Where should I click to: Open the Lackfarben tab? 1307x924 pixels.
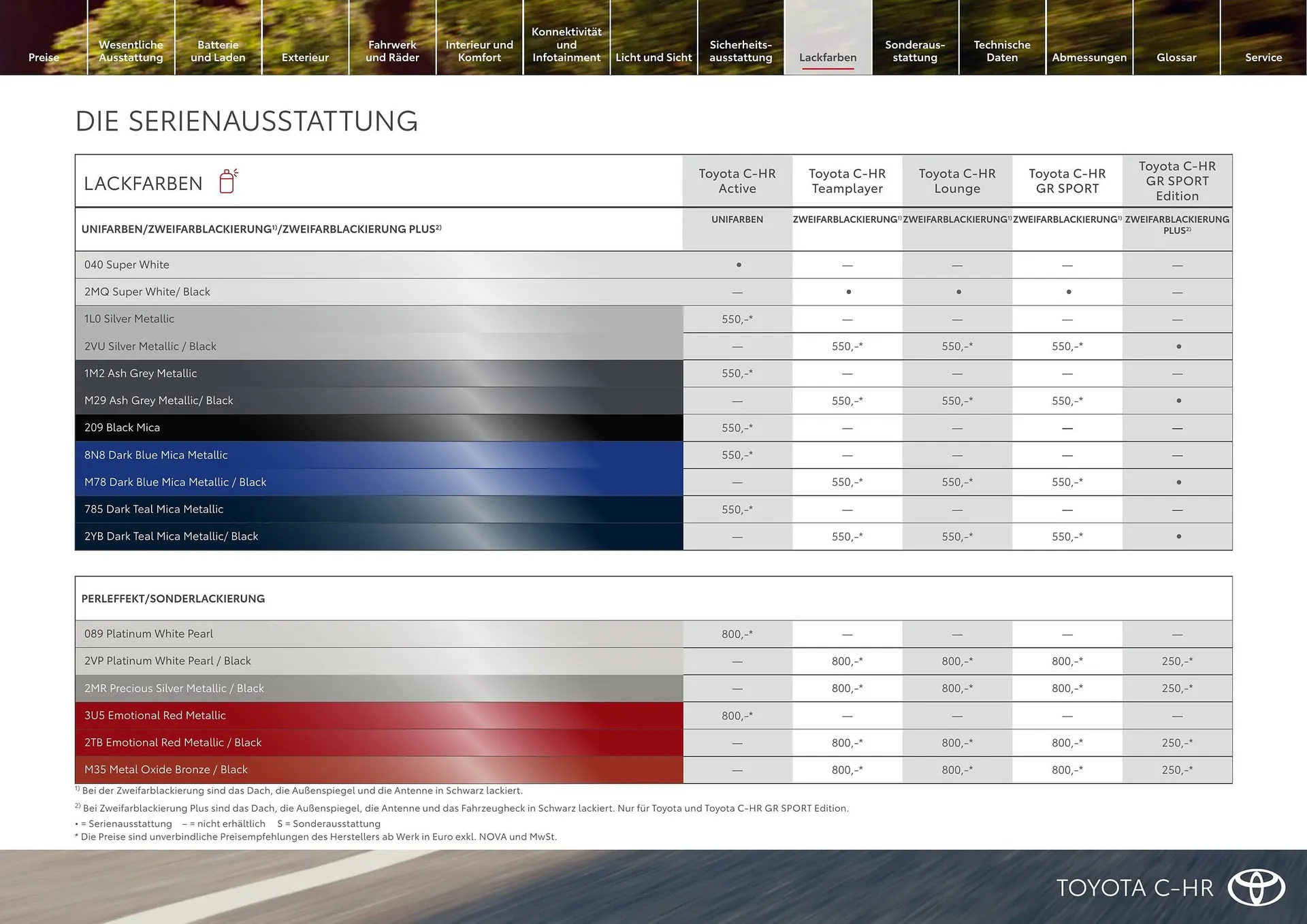tap(828, 57)
